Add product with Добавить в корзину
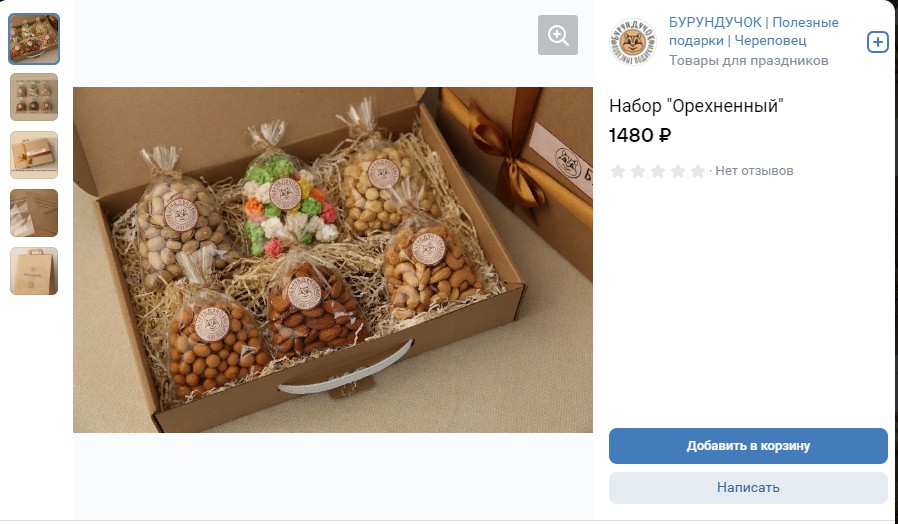 (748, 446)
